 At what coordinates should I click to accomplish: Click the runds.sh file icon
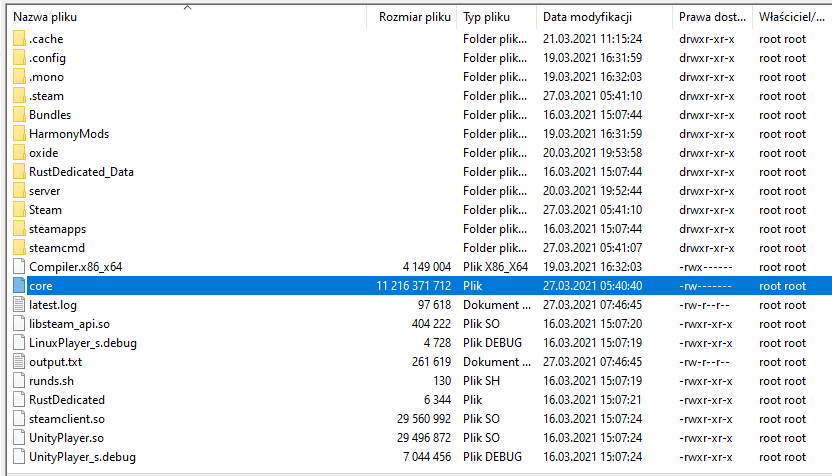19,381
